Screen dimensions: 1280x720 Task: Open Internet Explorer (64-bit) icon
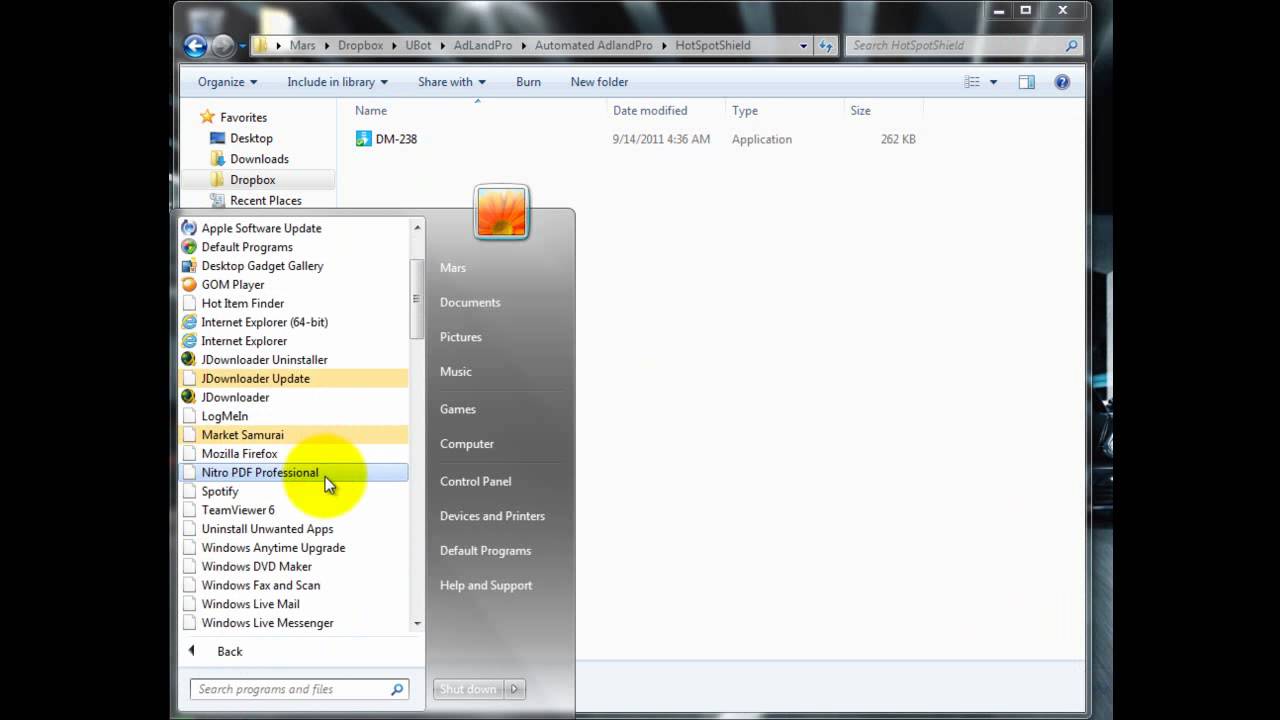click(189, 322)
